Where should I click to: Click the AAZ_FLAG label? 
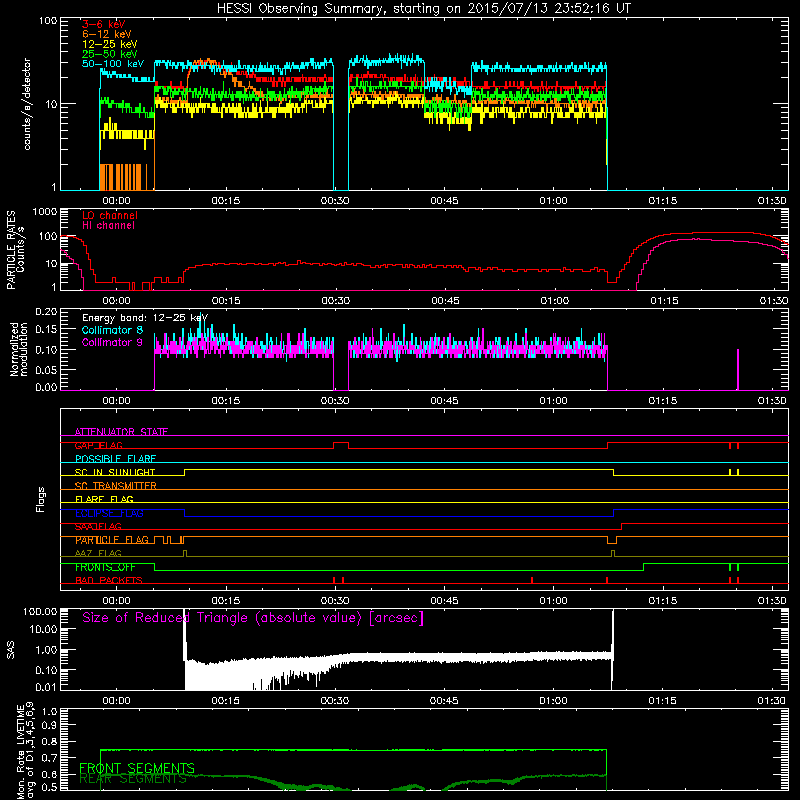click(x=98, y=554)
